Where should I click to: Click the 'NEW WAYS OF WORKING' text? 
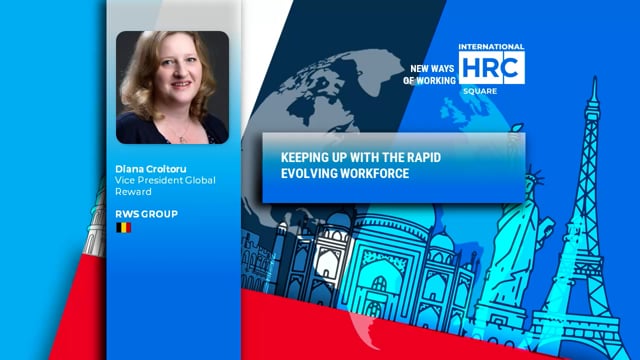(x=429, y=75)
